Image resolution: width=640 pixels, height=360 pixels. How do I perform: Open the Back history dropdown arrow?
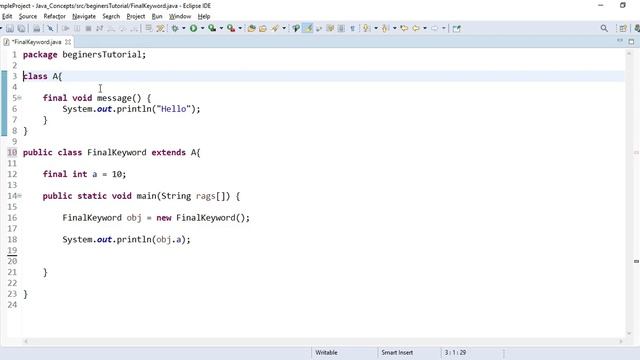pyautogui.click(x=425, y=29)
